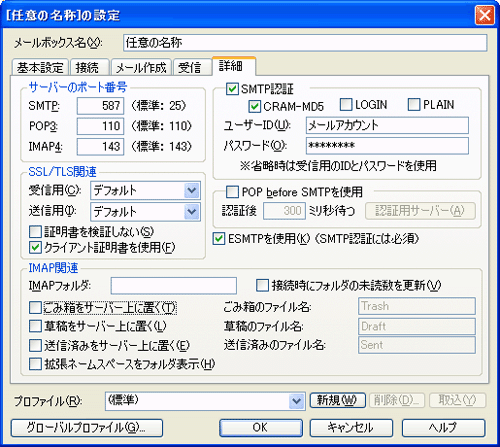The image size is (500, 447).
Task: Switch to the メール作成 tab
Action: [141, 68]
